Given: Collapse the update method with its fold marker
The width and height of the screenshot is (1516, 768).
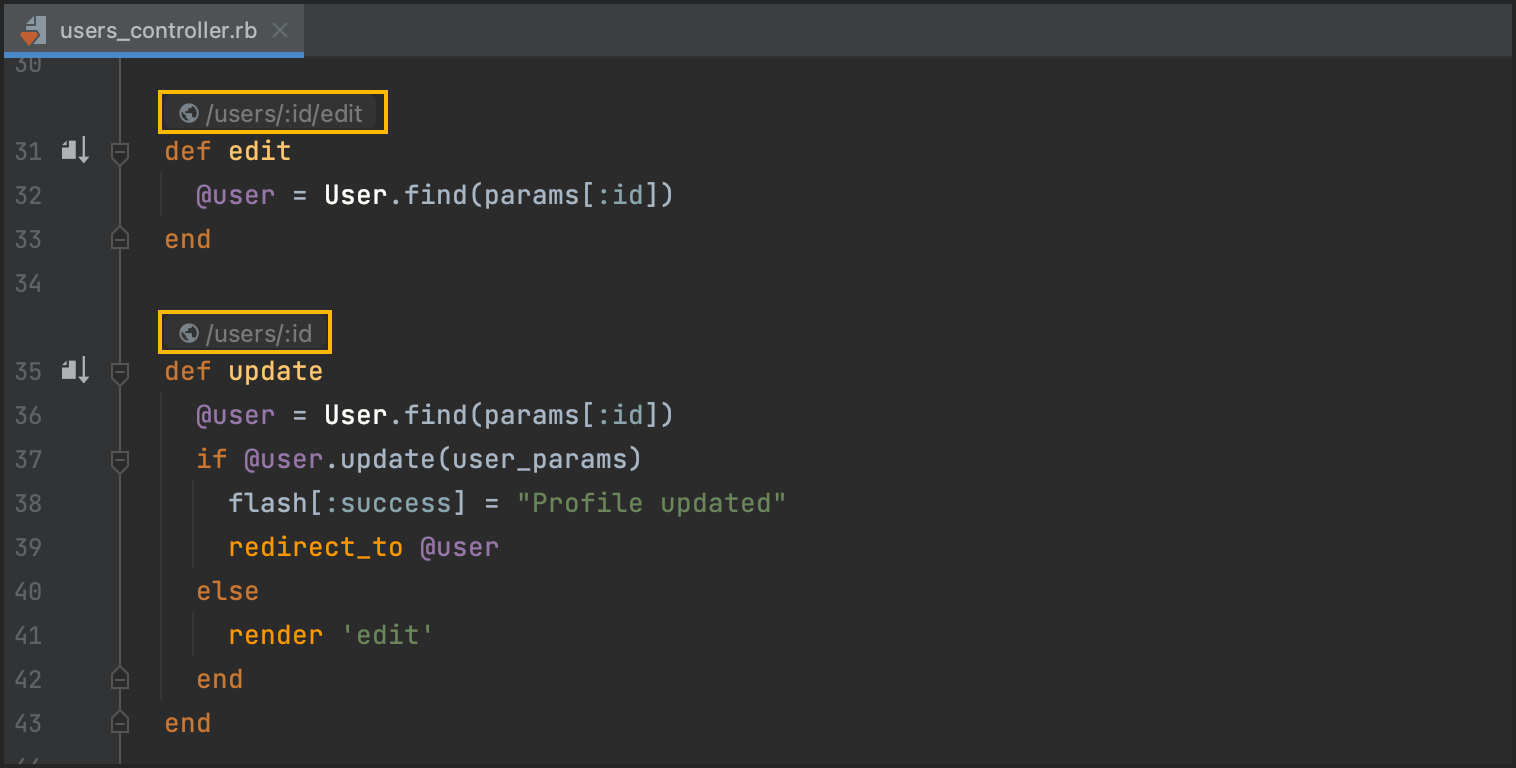Looking at the screenshot, I should point(120,372).
